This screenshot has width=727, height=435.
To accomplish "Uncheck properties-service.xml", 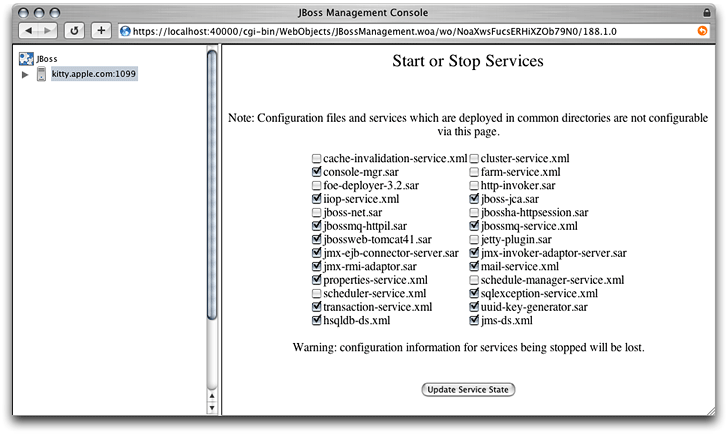I will click(x=316, y=280).
